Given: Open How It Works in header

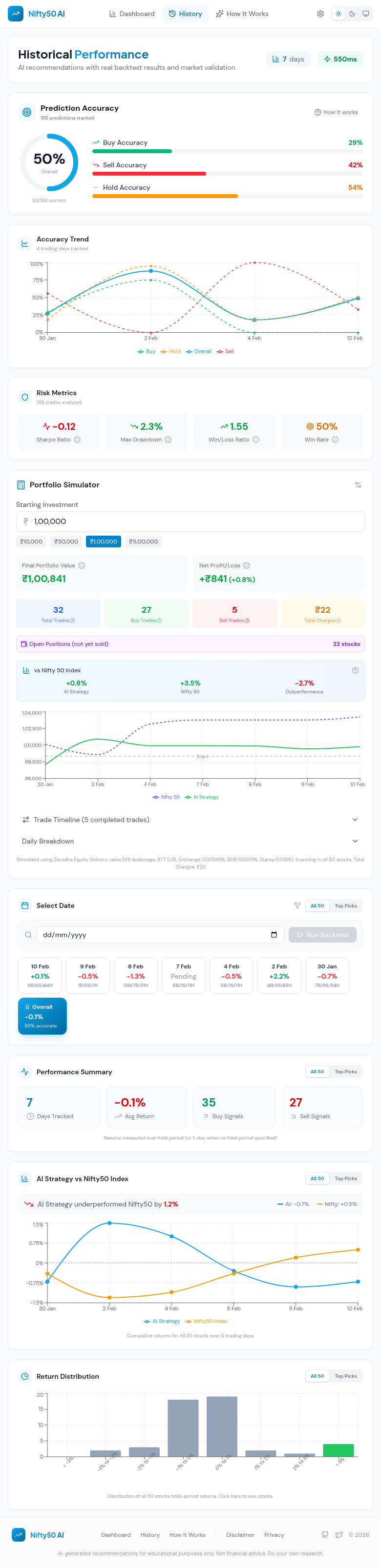Looking at the screenshot, I should click(x=242, y=13).
